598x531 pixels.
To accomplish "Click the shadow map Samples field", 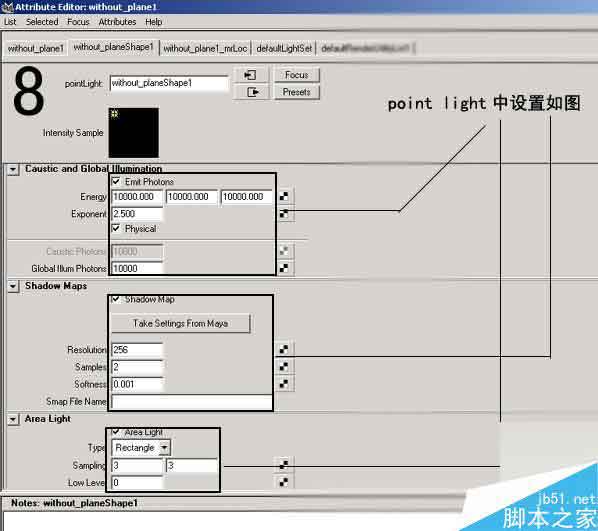I will click(137, 367).
